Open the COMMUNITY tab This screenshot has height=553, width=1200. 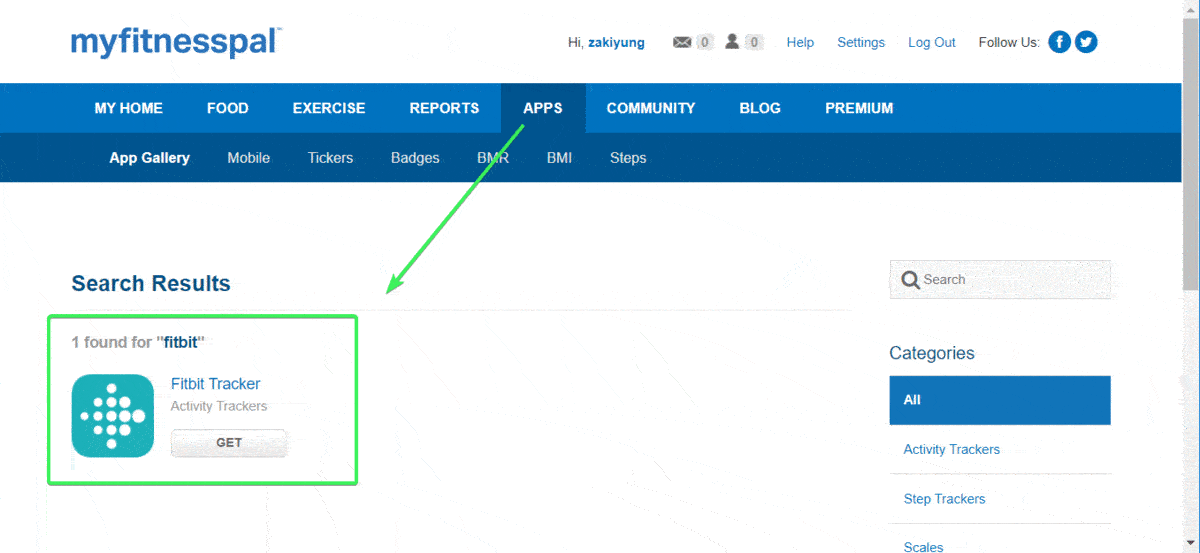[x=651, y=108]
